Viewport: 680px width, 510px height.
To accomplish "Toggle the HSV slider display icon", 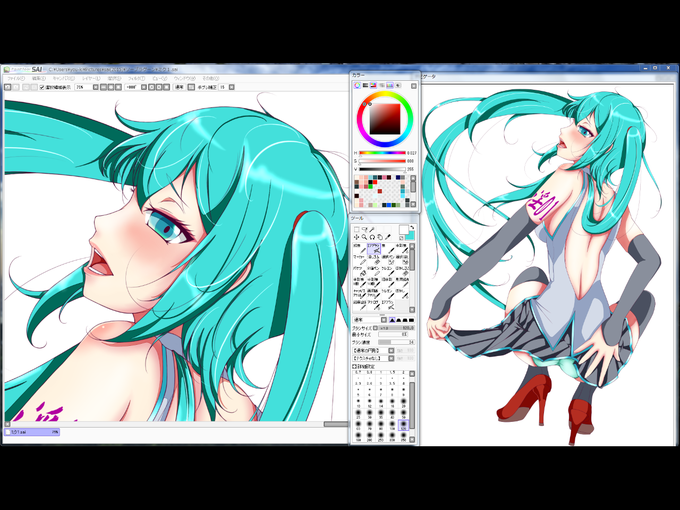I will coord(373,85).
